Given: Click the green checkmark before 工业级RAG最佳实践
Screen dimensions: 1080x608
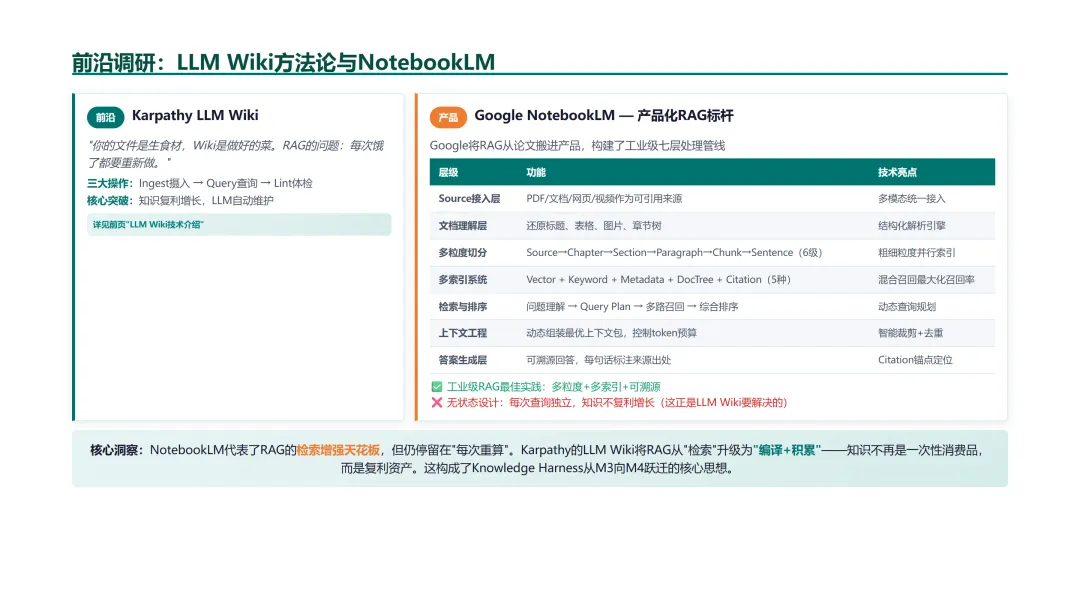Looking at the screenshot, I should coord(437,387).
